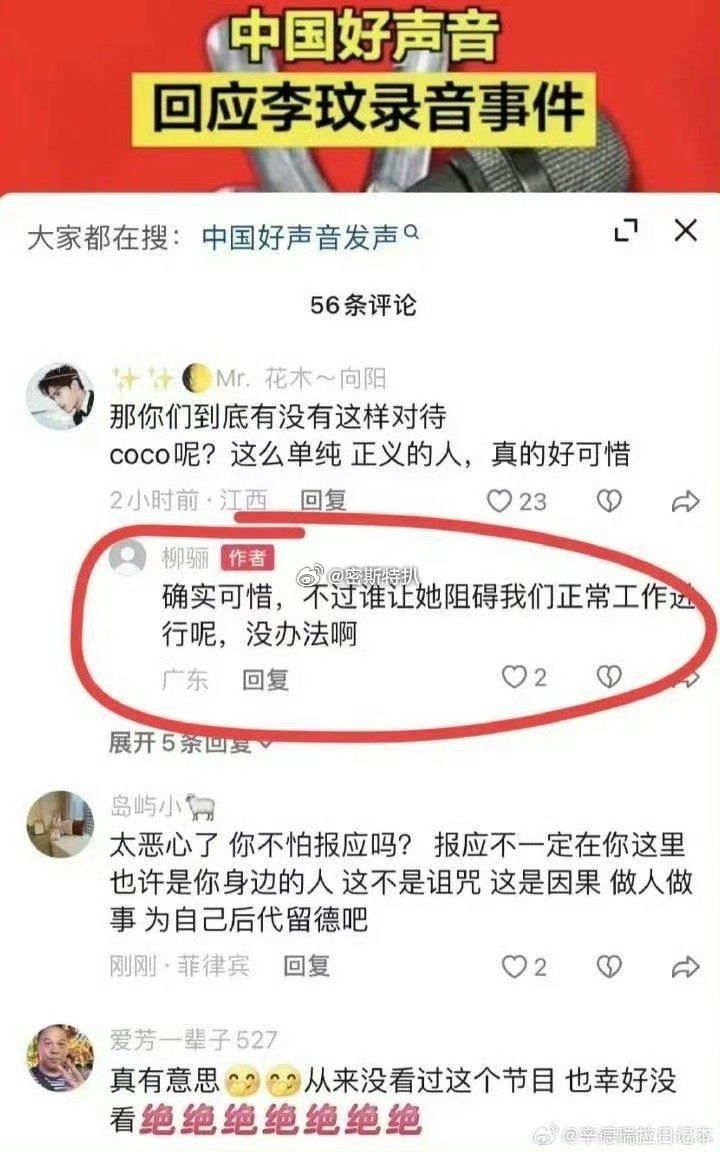Like the comment by Mr. 花木～向阳
The height and width of the screenshot is (1152, 720).
tap(516, 501)
